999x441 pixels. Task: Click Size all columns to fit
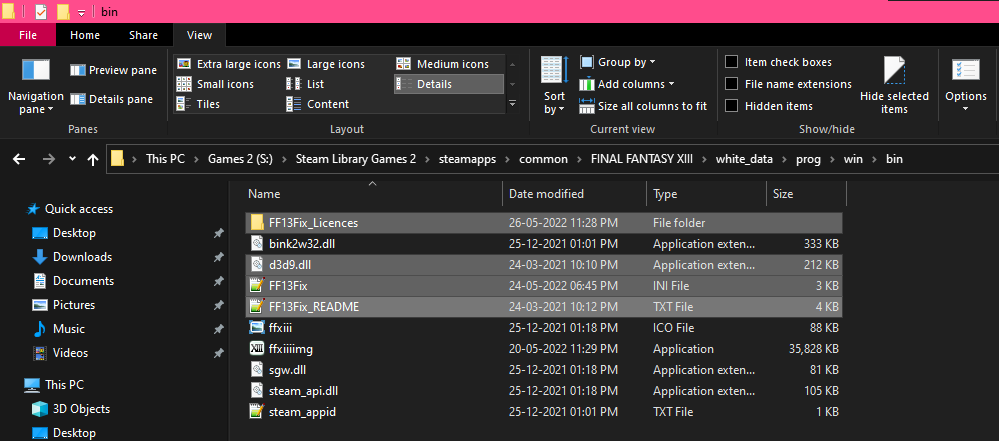tap(643, 106)
